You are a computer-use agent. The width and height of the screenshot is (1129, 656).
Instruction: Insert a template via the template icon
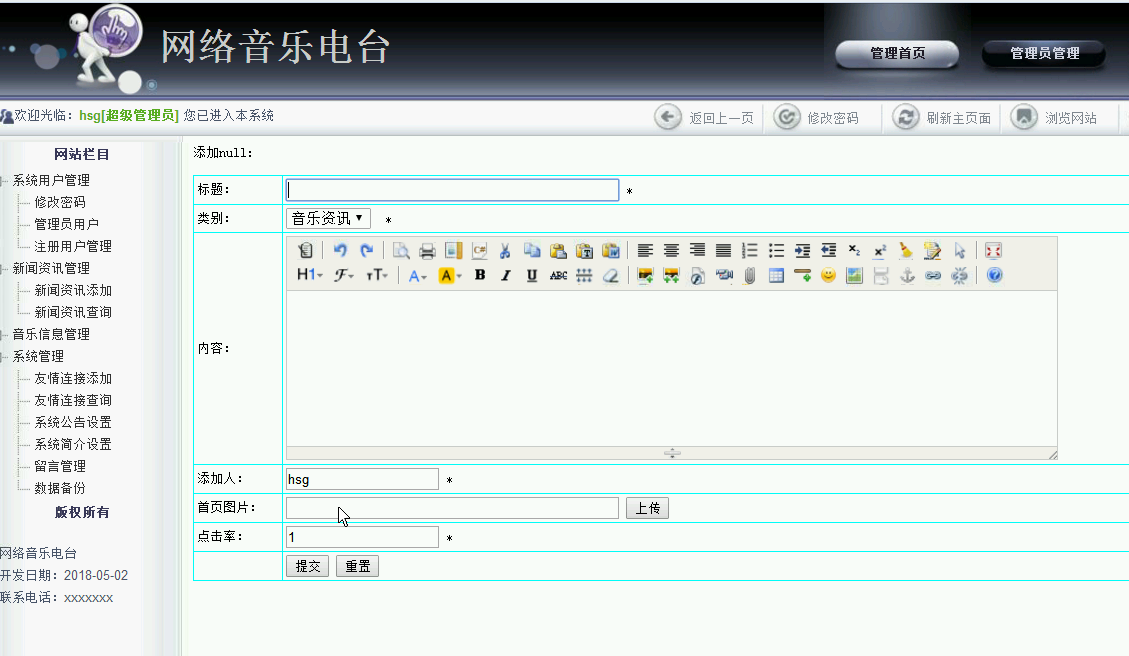coord(453,251)
